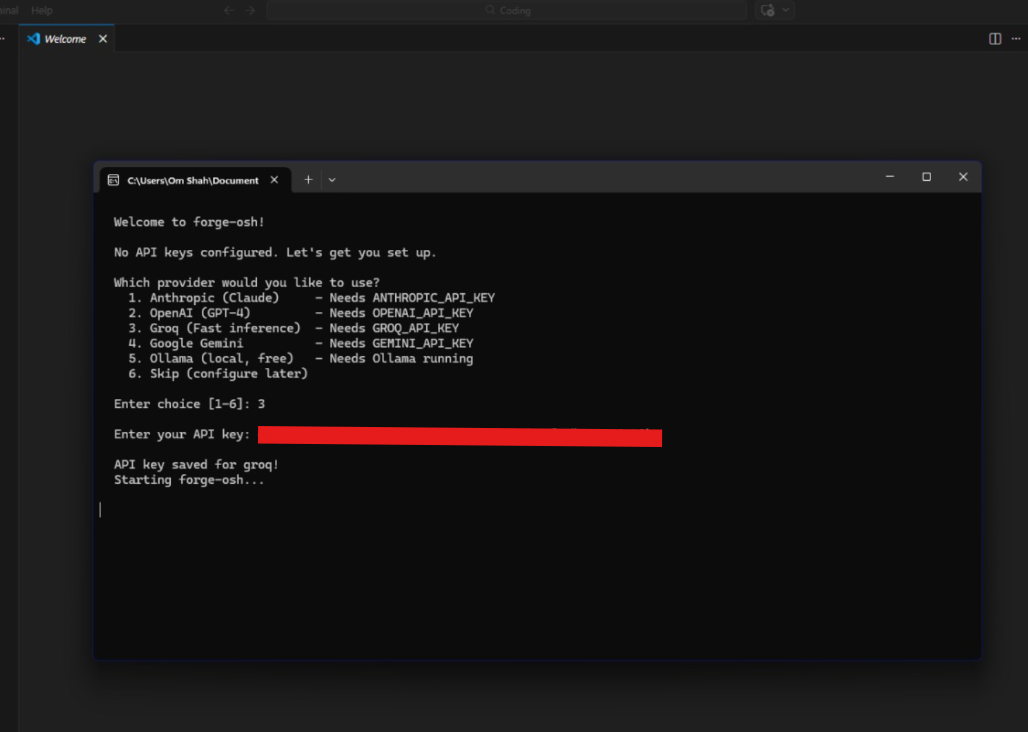1028x732 pixels.
Task: Close the terminal window
Action: pos(963,177)
